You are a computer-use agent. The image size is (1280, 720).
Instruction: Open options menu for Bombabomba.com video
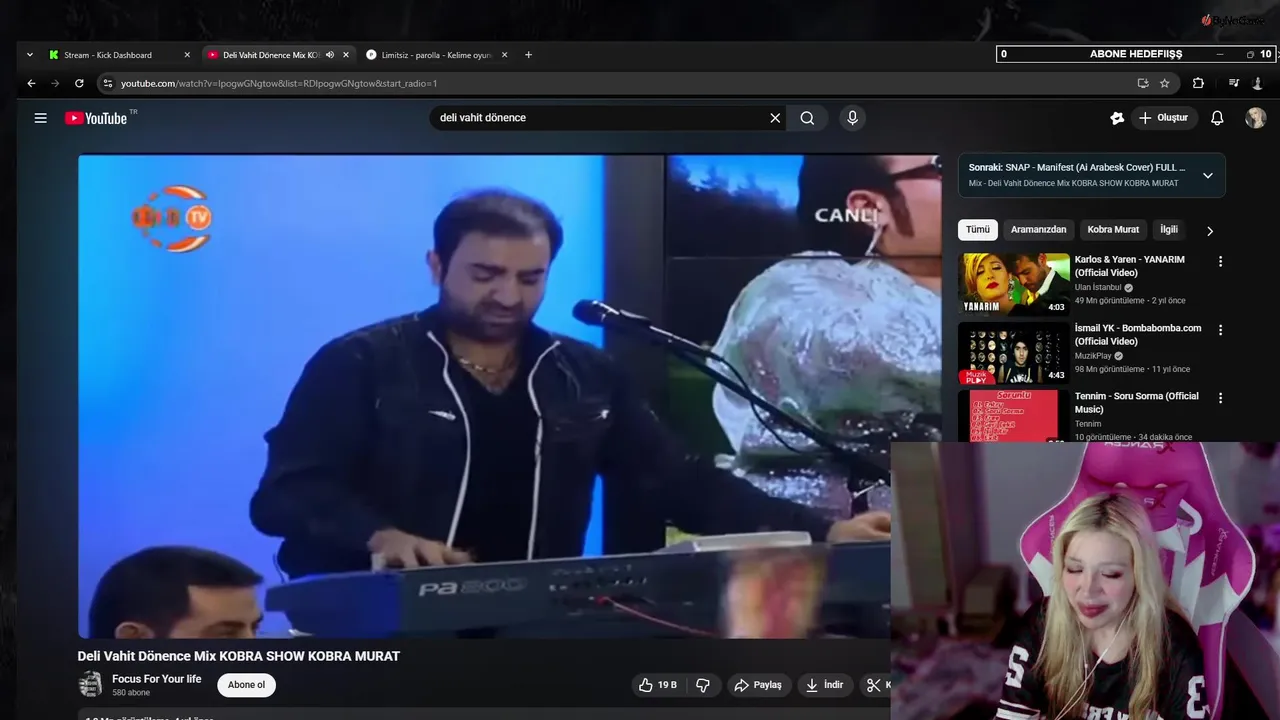tap(1220, 329)
